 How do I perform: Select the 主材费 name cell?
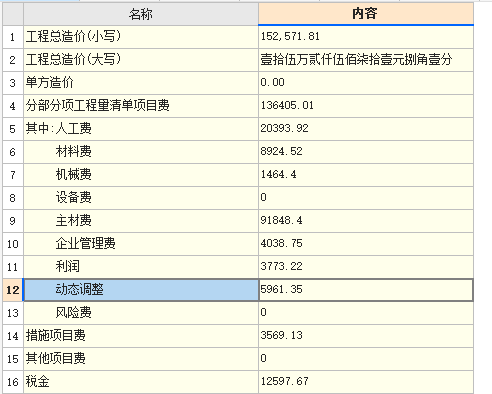pos(141,221)
